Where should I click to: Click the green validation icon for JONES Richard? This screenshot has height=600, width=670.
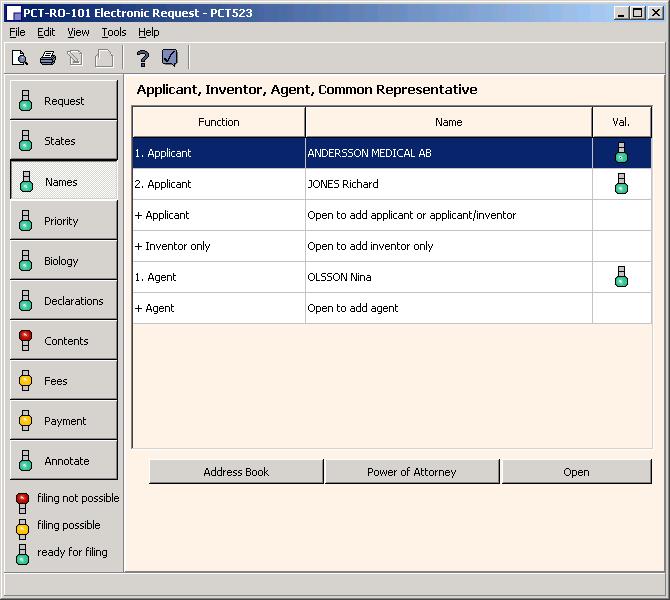coord(621,184)
